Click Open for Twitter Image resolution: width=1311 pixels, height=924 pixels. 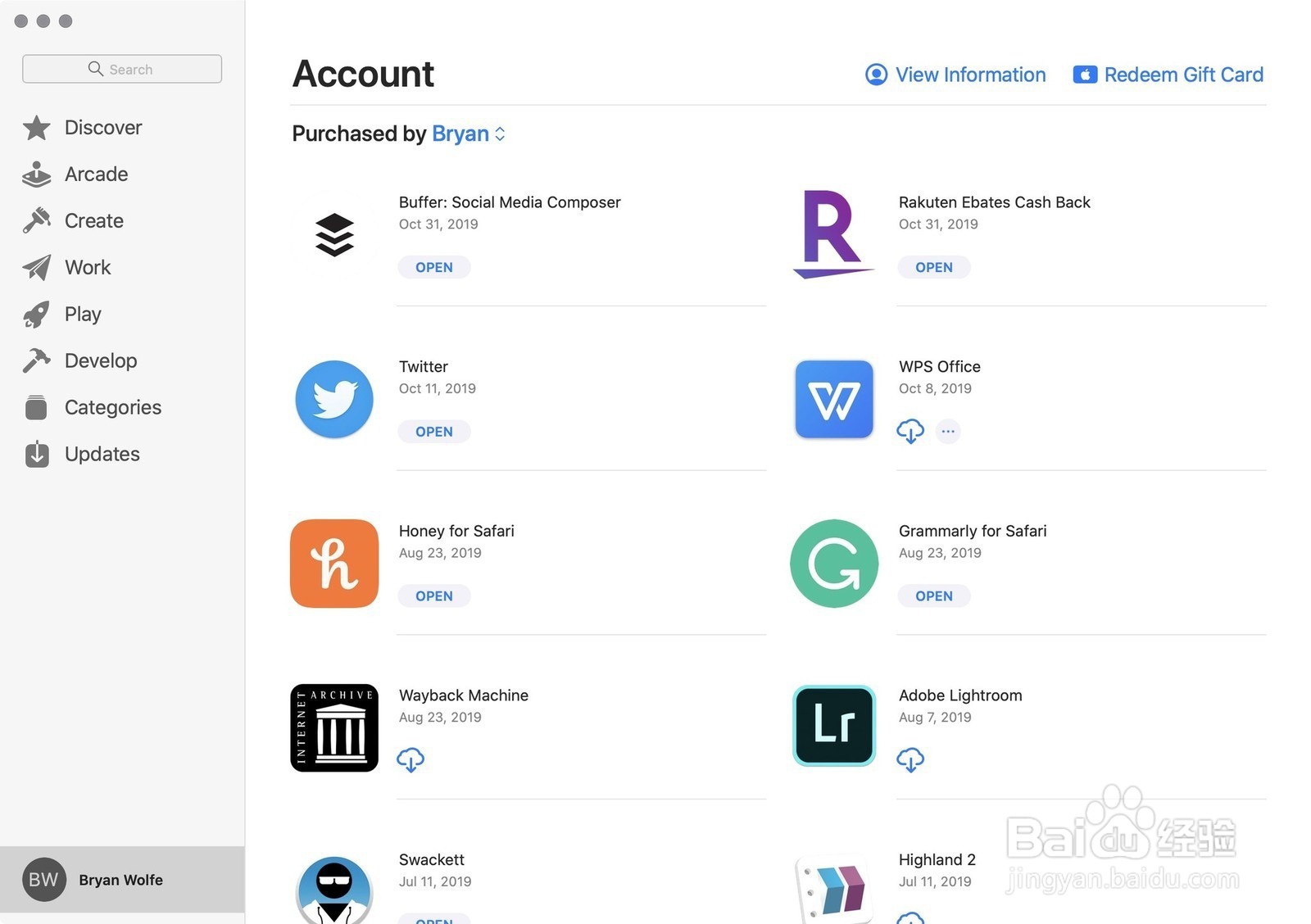tap(434, 432)
